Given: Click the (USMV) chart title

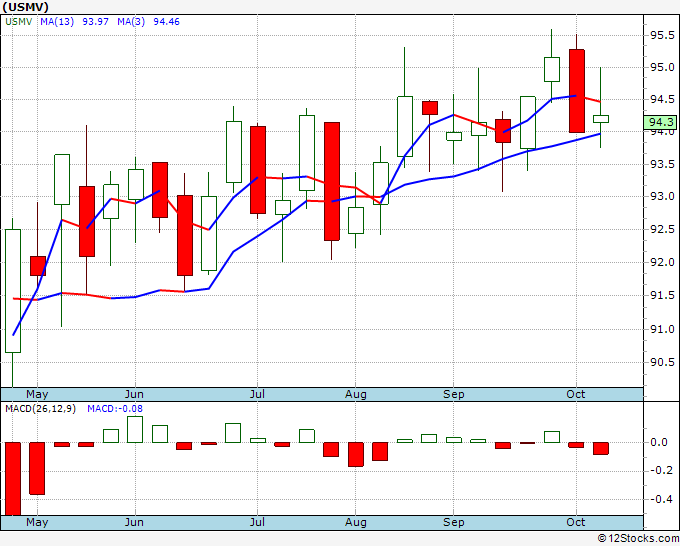Looking at the screenshot, I should (26, 7).
